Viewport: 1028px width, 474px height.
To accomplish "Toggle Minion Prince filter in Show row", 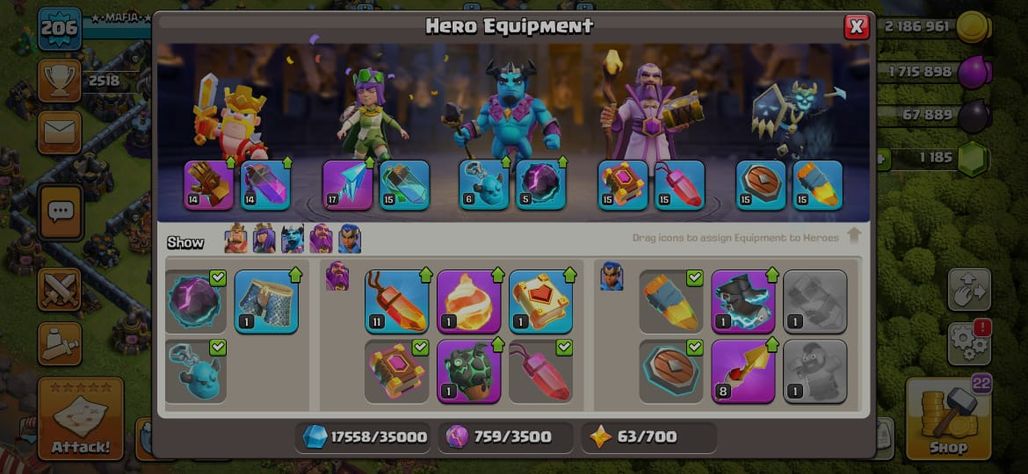I will pyautogui.click(x=292, y=239).
